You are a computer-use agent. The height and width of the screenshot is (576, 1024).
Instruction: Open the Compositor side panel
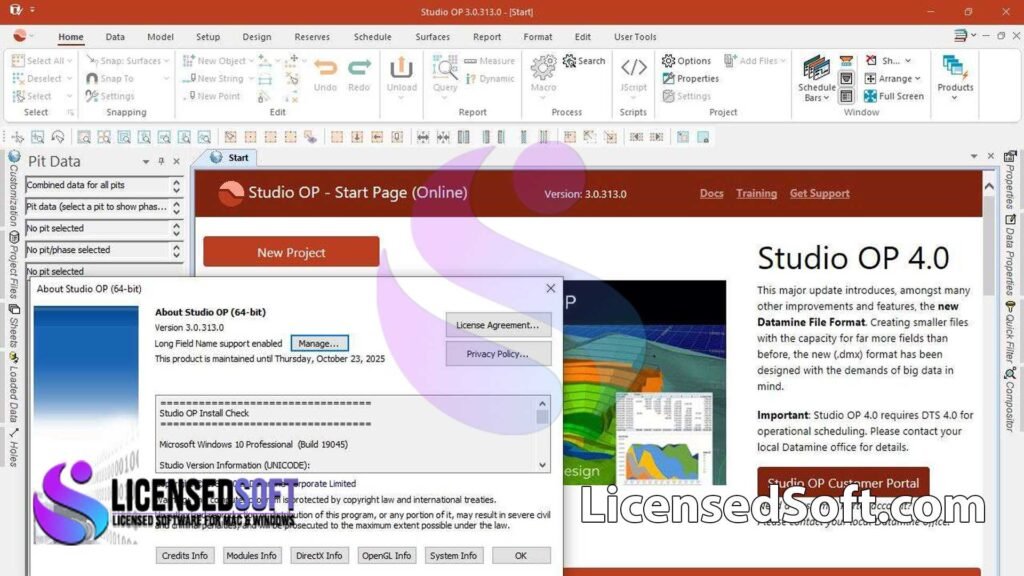pos(1010,400)
